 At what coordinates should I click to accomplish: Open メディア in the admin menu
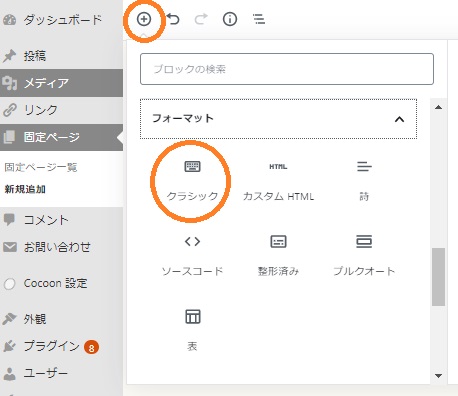[61, 83]
